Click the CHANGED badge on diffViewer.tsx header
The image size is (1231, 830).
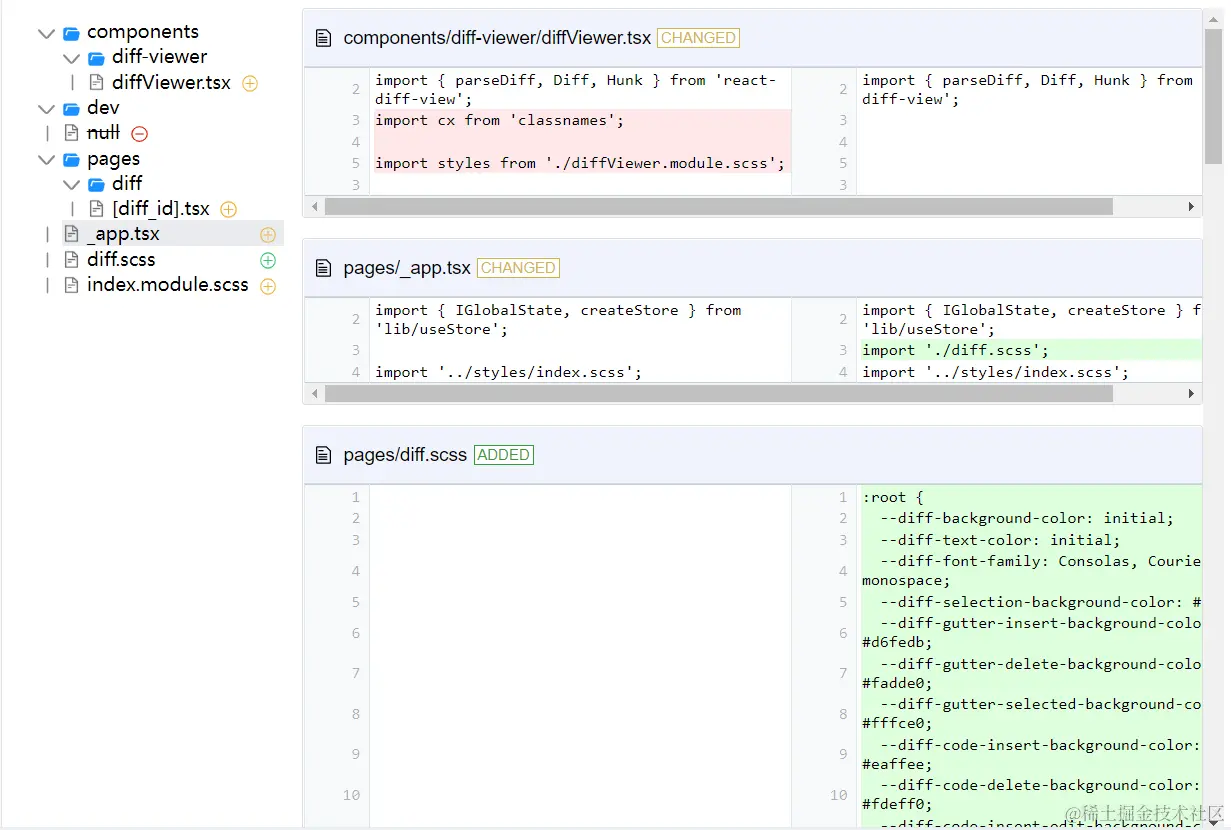click(x=698, y=38)
